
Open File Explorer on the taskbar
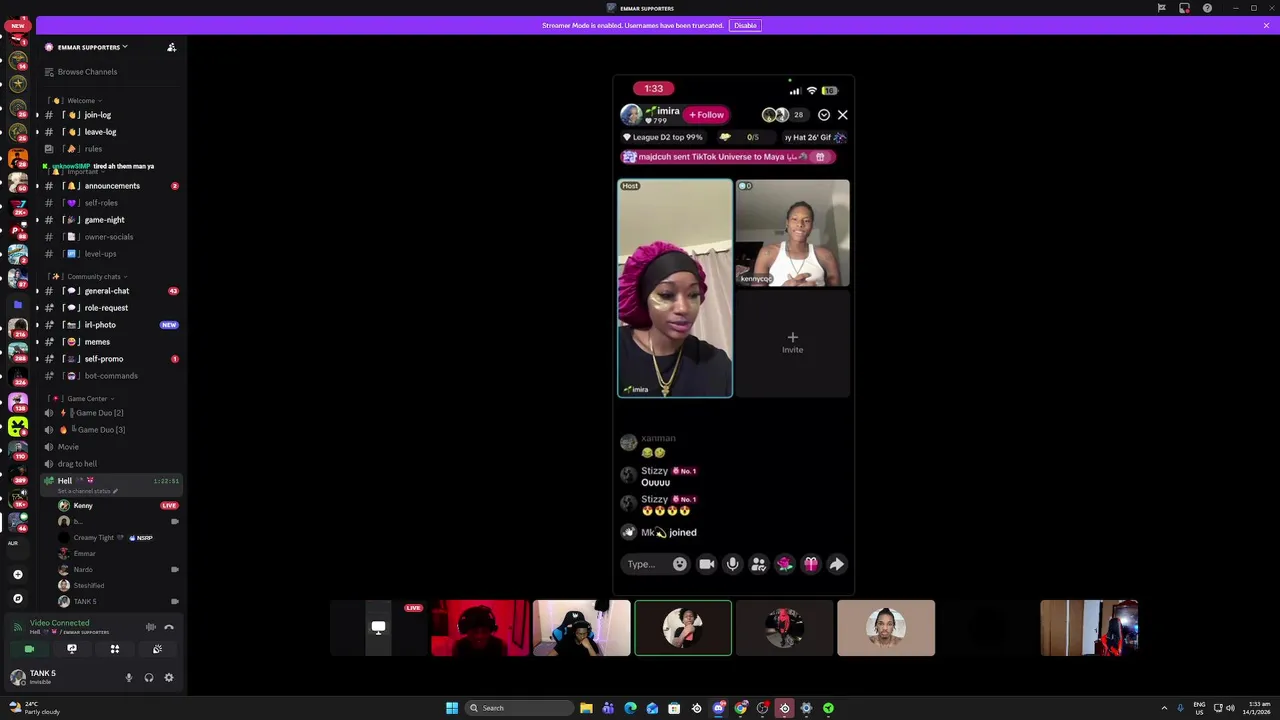[x=586, y=708]
